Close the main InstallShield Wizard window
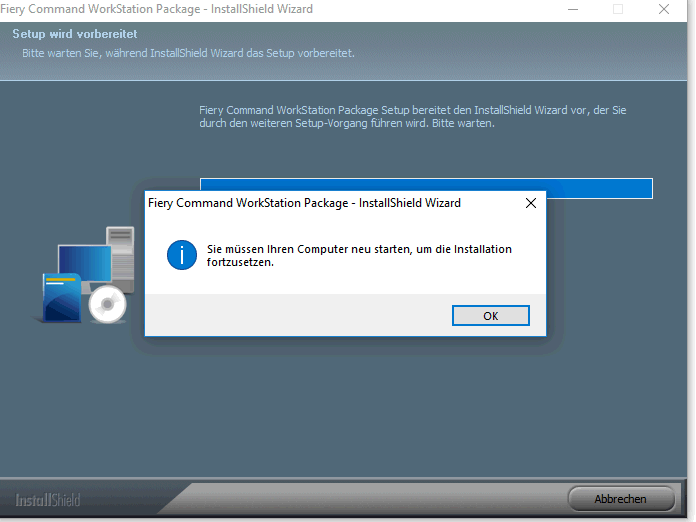This screenshot has width=696, height=522. click(x=664, y=9)
